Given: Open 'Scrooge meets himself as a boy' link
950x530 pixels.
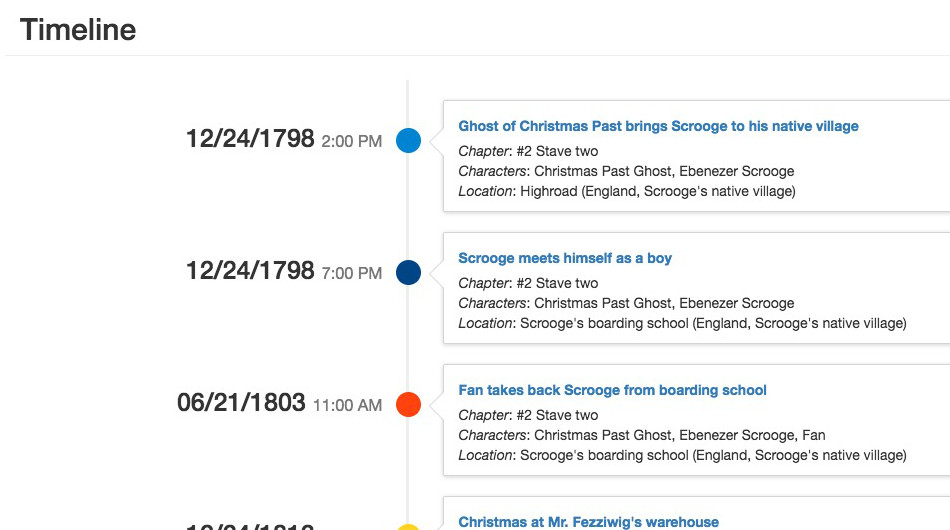Looking at the screenshot, I should 565,258.
